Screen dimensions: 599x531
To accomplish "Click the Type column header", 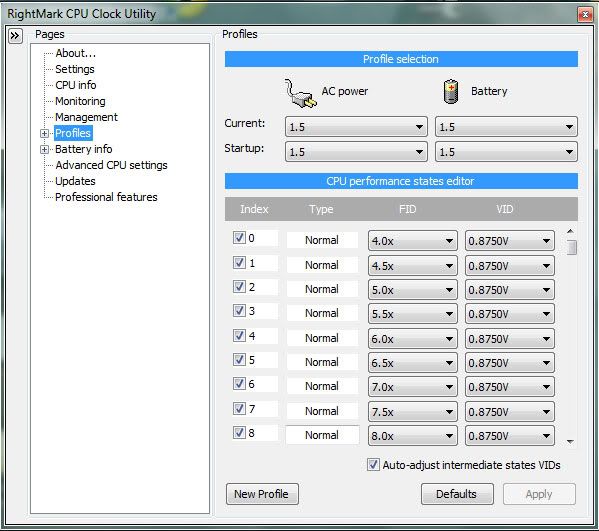I will click(x=321, y=209).
